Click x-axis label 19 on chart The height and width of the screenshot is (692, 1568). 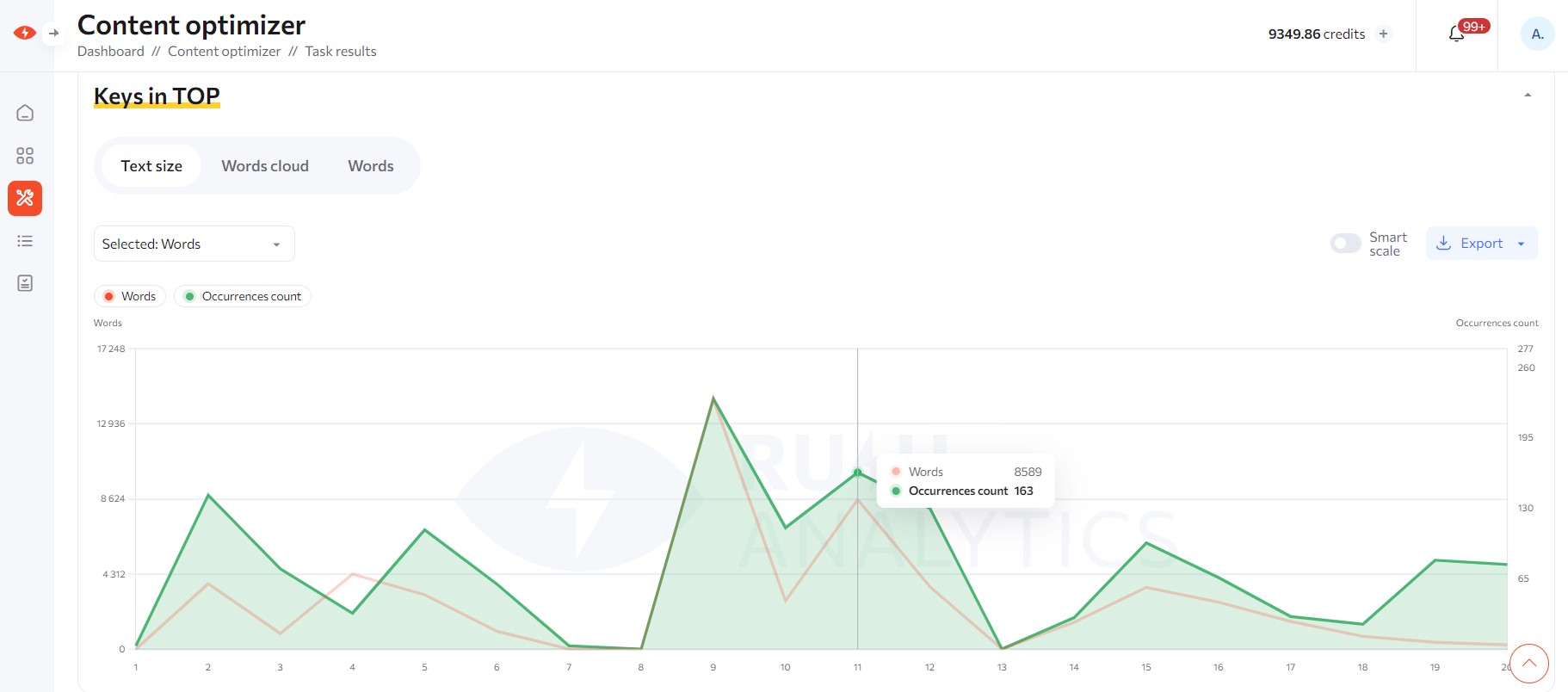(x=1435, y=667)
